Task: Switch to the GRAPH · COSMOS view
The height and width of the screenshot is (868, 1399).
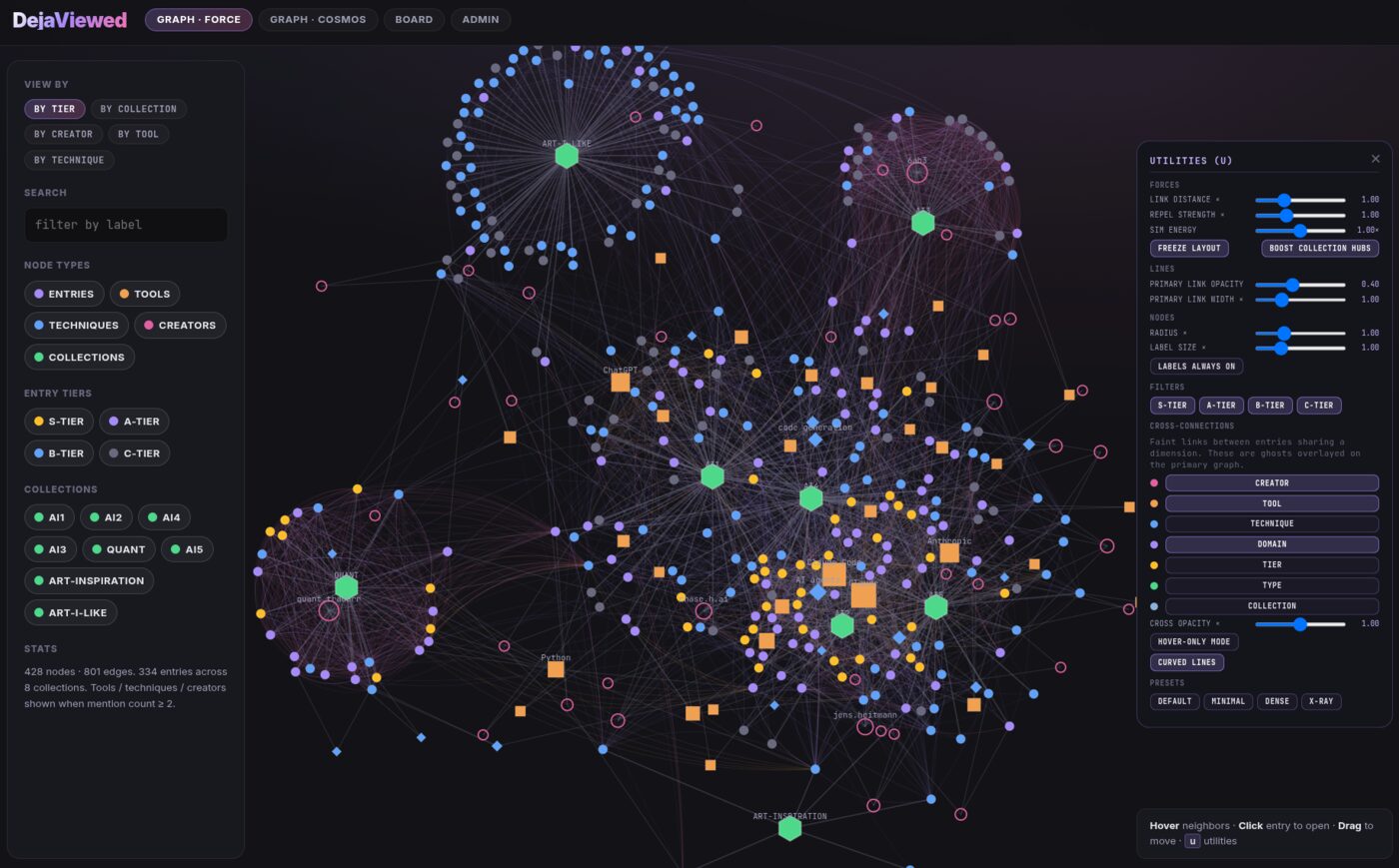Action: [x=317, y=19]
